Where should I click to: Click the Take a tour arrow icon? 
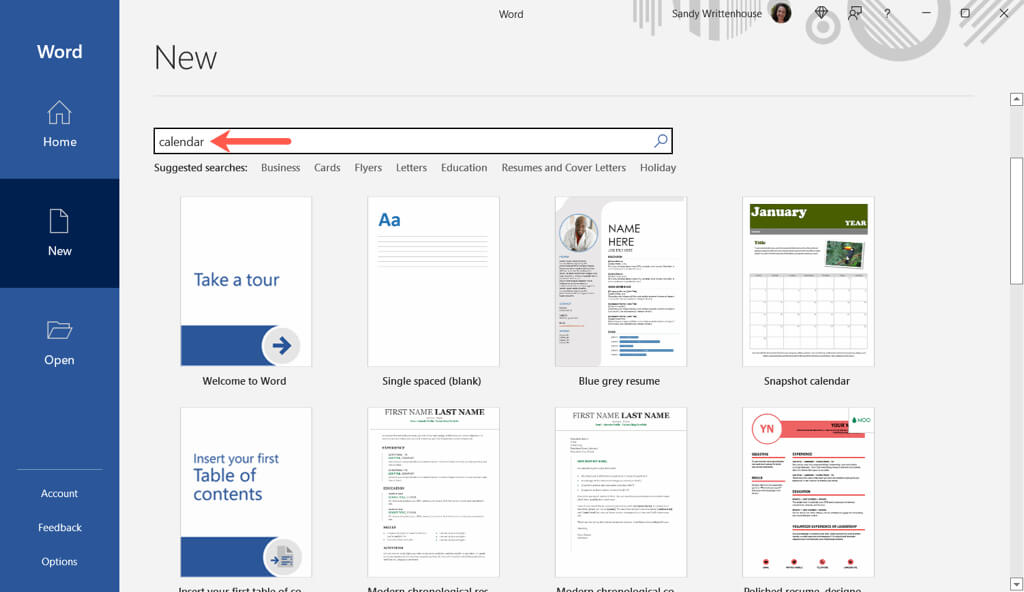(281, 345)
